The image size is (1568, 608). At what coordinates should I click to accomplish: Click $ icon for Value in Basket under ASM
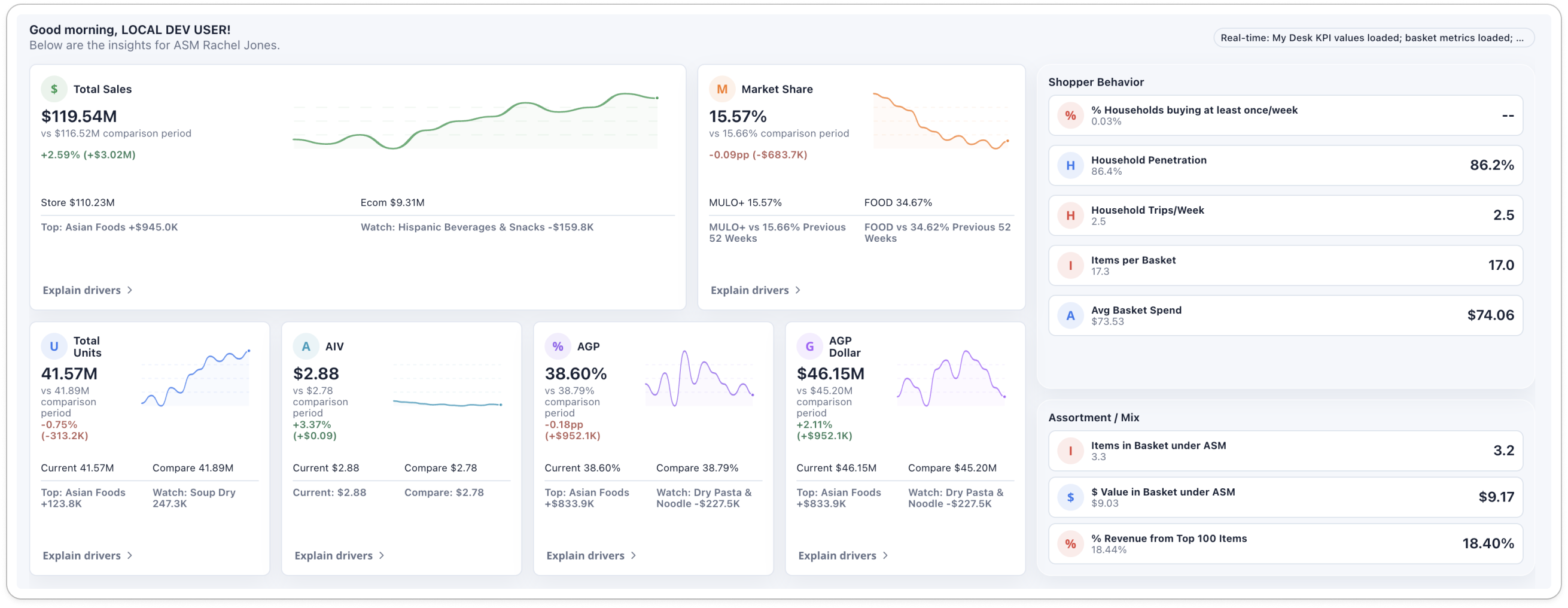pyautogui.click(x=1070, y=497)
